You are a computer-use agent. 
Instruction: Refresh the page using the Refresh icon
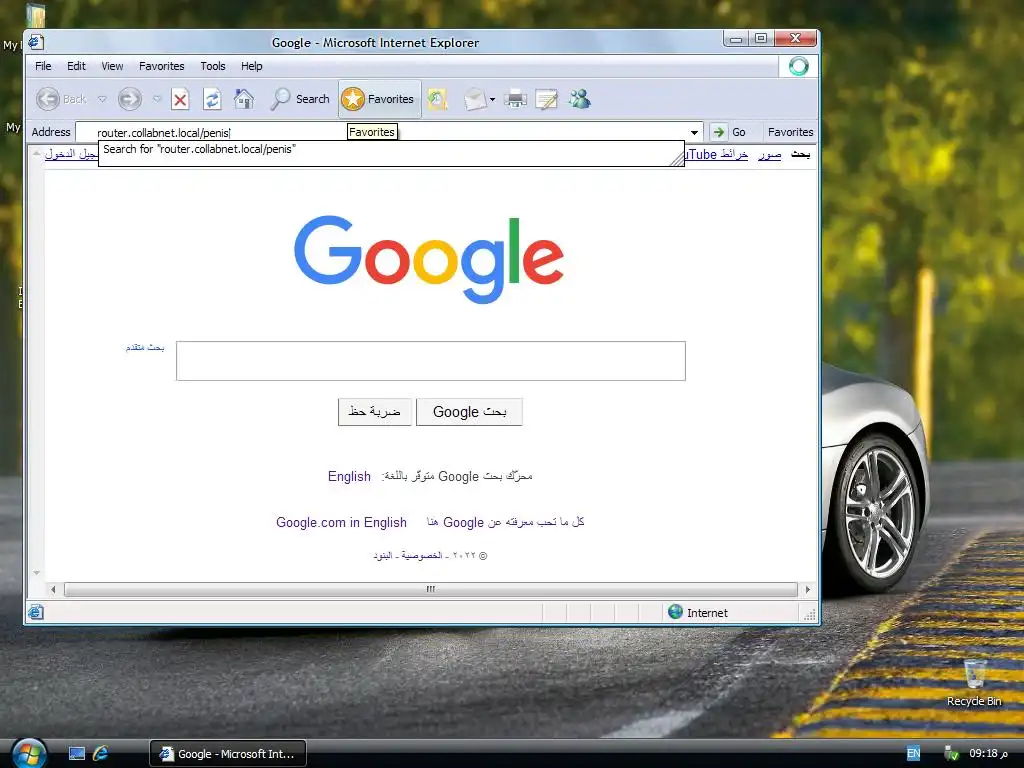tap(212, 99)
